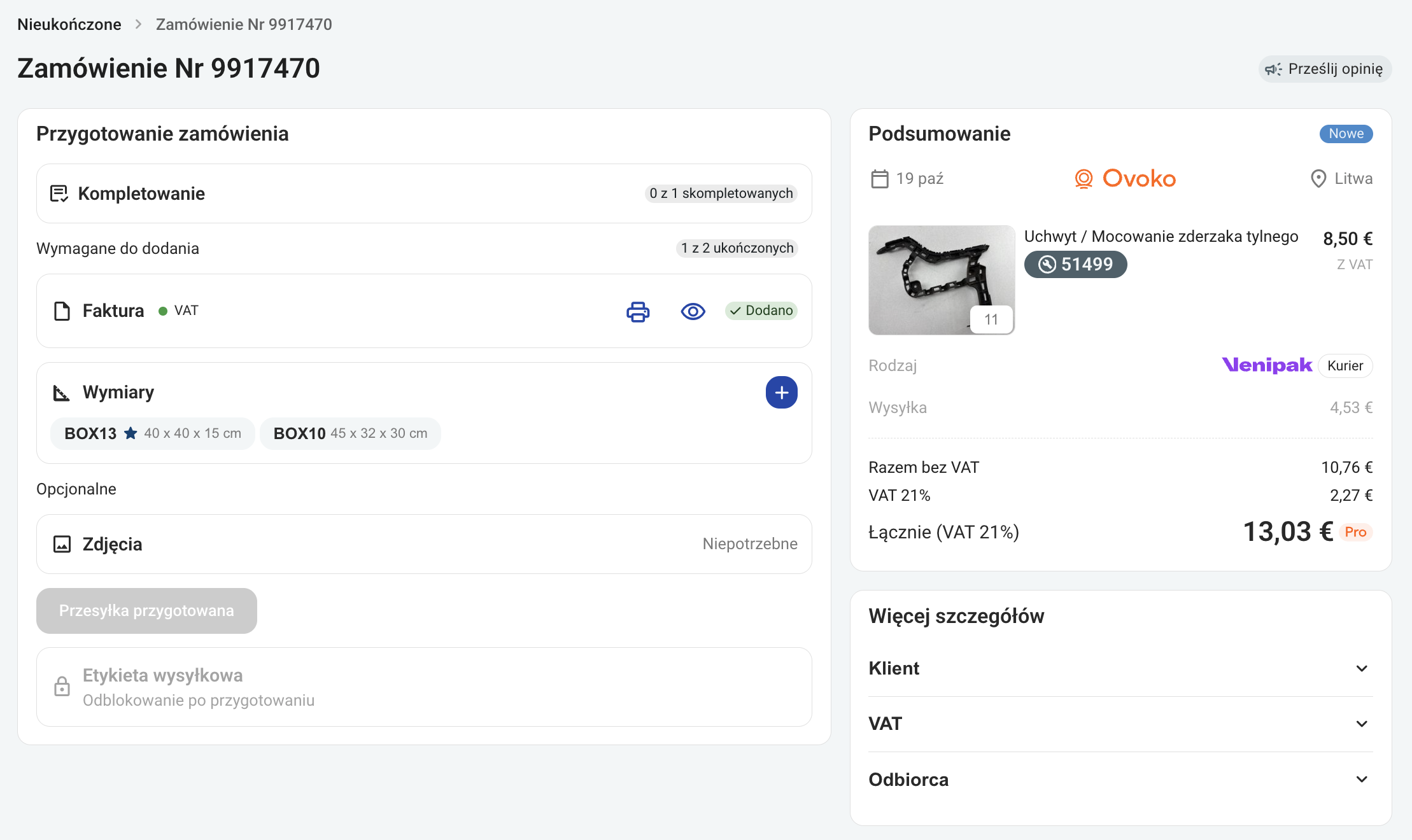Click the star icon on BOX13
Image resolution: width=1412 pixels, height=840 pixels.
click(x=131, y=433)
